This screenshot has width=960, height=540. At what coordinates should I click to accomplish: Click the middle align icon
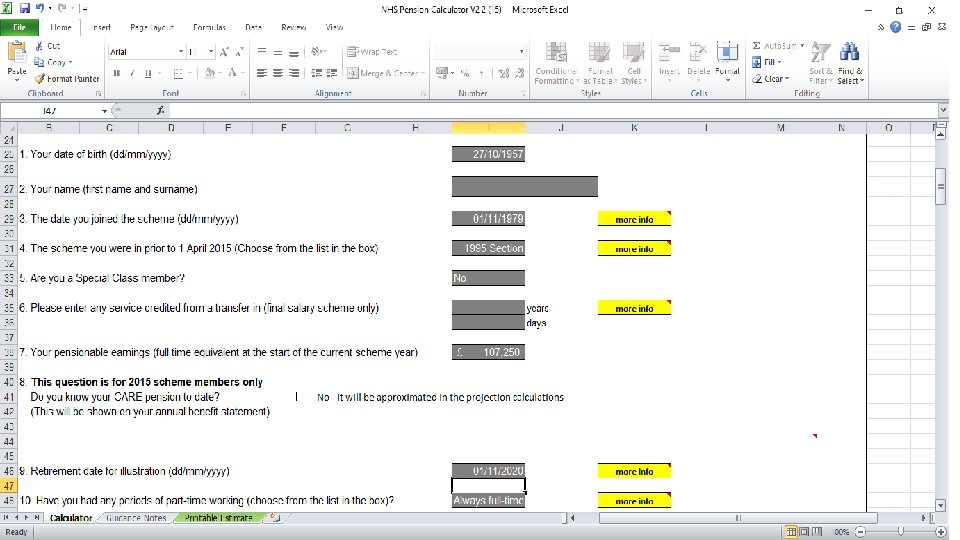coord(278,52)
